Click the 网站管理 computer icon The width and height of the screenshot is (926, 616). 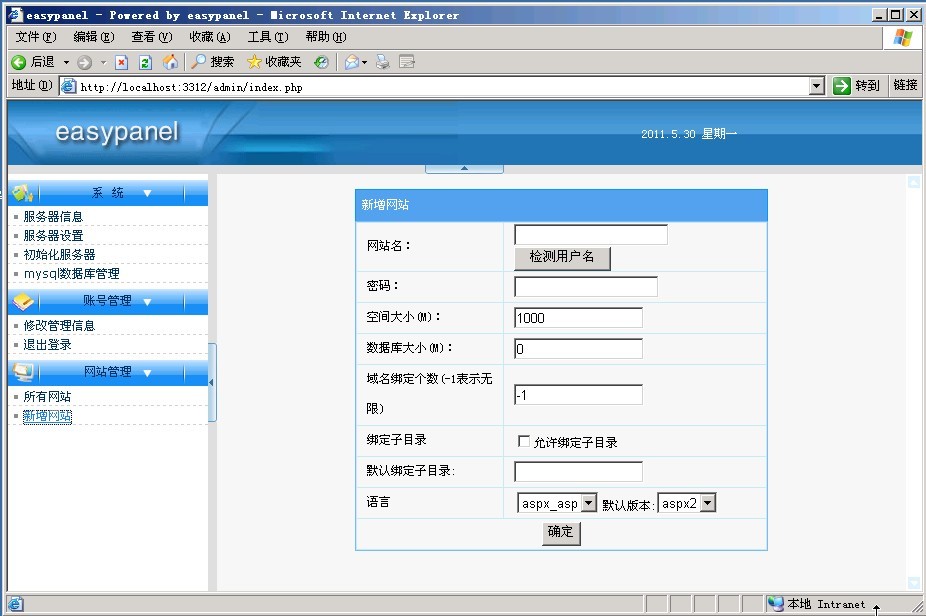coord(23,372)
